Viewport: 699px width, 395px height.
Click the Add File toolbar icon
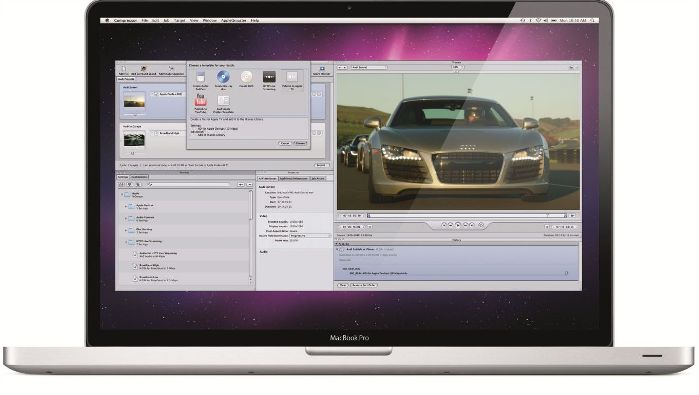tap(123, 70)
